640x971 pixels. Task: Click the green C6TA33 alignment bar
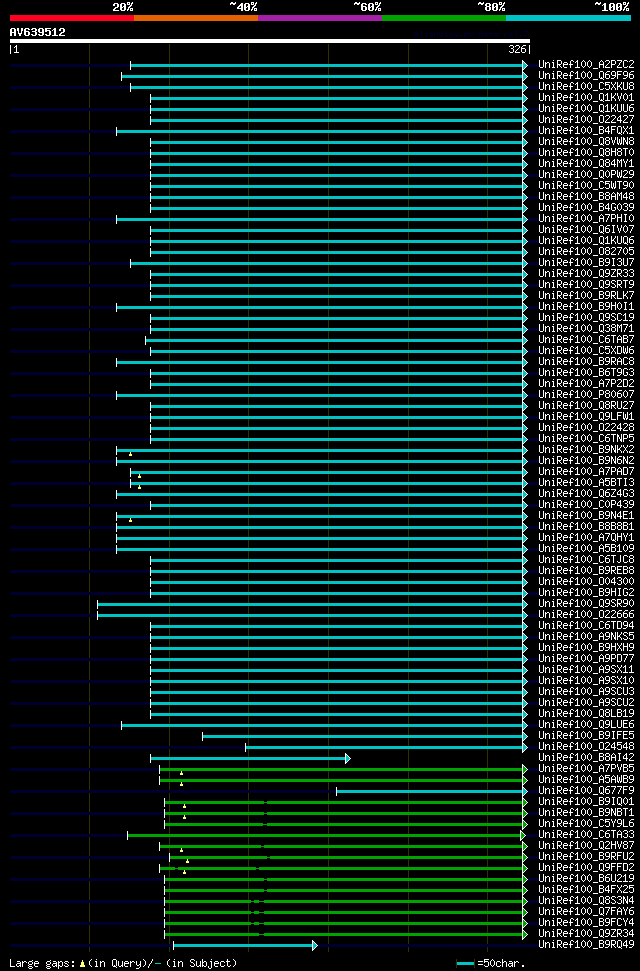pos(324,835)
